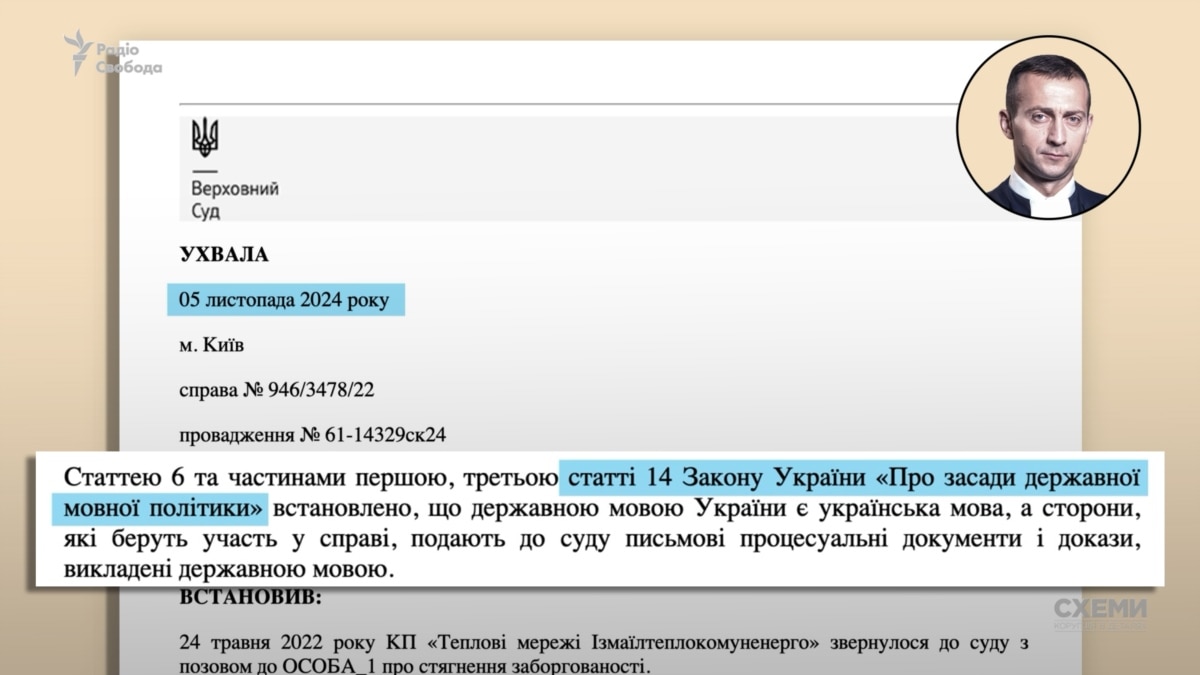Click highlighted words мовної політики

click(157, 508)
